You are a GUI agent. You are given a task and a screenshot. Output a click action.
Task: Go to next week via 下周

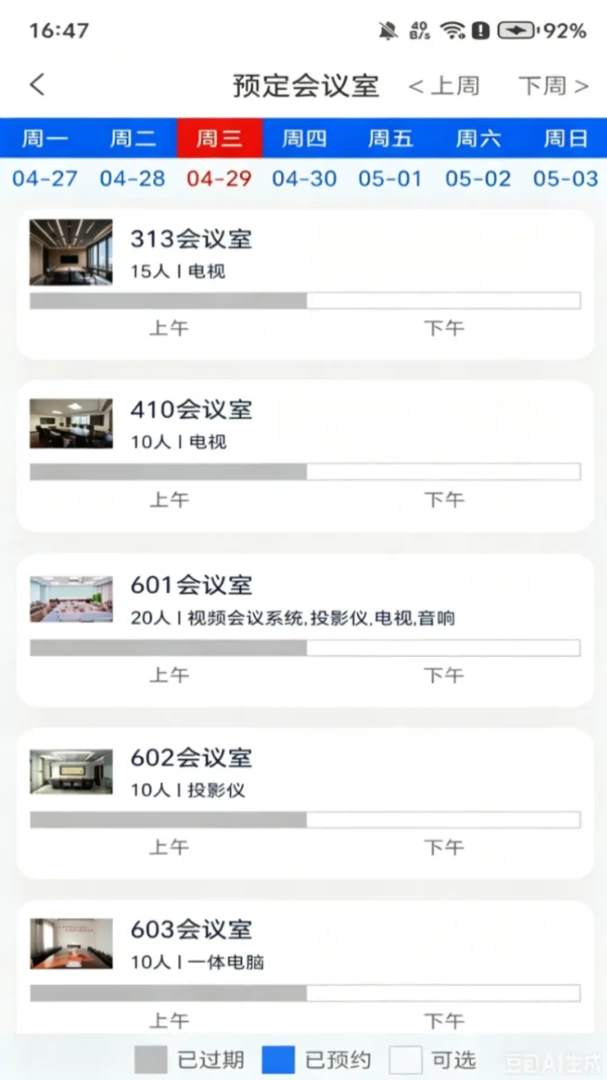pyautogui.click(x=554, y=86)
